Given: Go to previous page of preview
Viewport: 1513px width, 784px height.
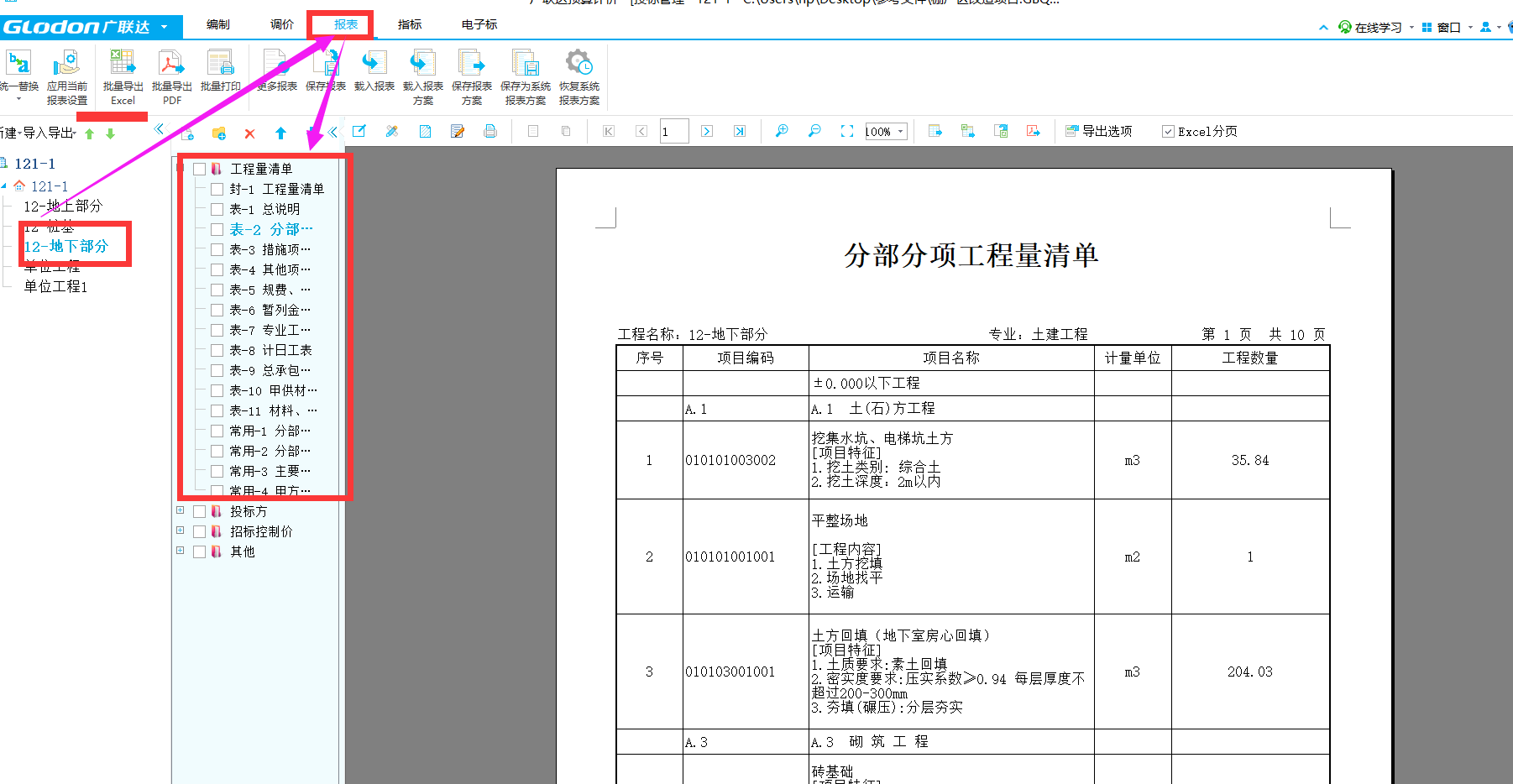Looking at the screenshot, I should [x=641, y=131].
